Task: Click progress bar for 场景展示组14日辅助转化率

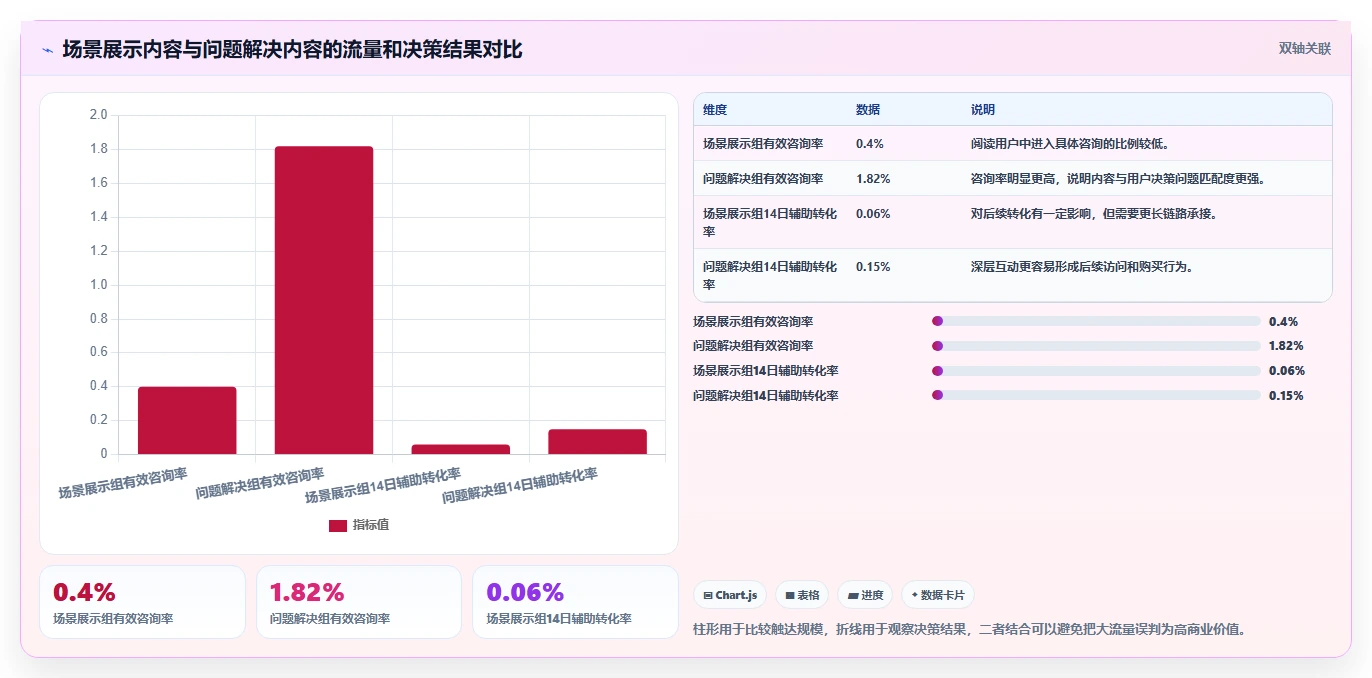Action: [1096, 370]
